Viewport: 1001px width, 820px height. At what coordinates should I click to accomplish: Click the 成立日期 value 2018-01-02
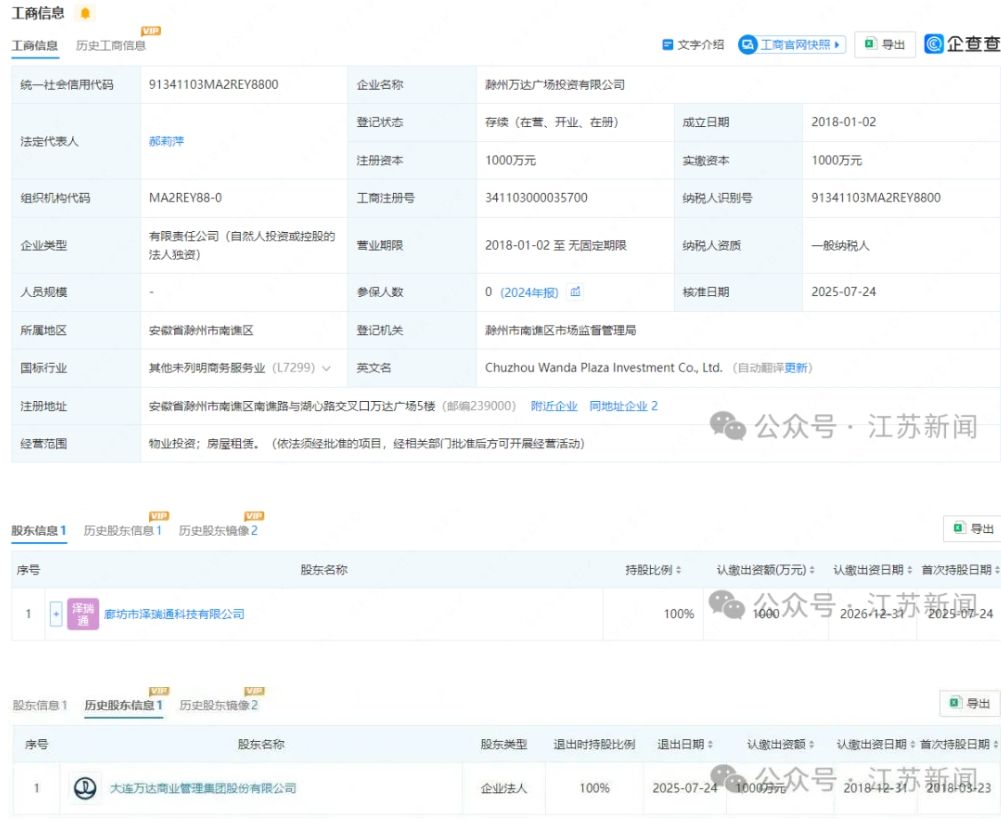[x=843, y=122]
